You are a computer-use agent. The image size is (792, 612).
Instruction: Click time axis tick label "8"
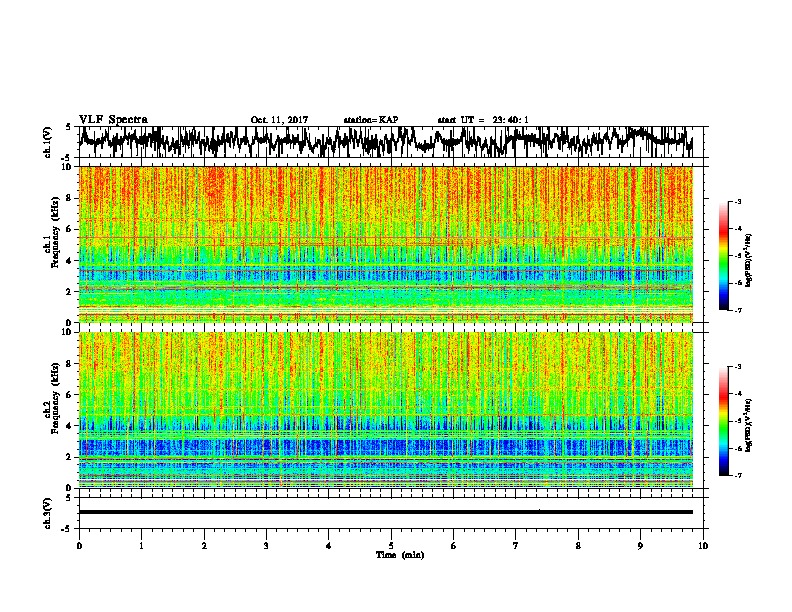click(x=578, y=546)
